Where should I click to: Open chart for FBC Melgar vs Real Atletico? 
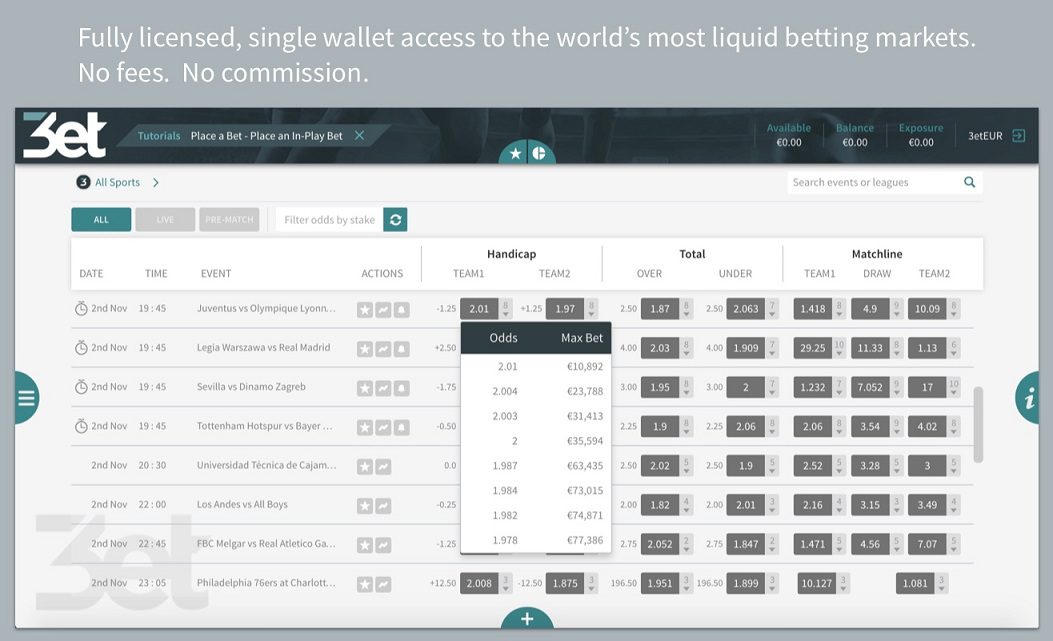point(383,545)
